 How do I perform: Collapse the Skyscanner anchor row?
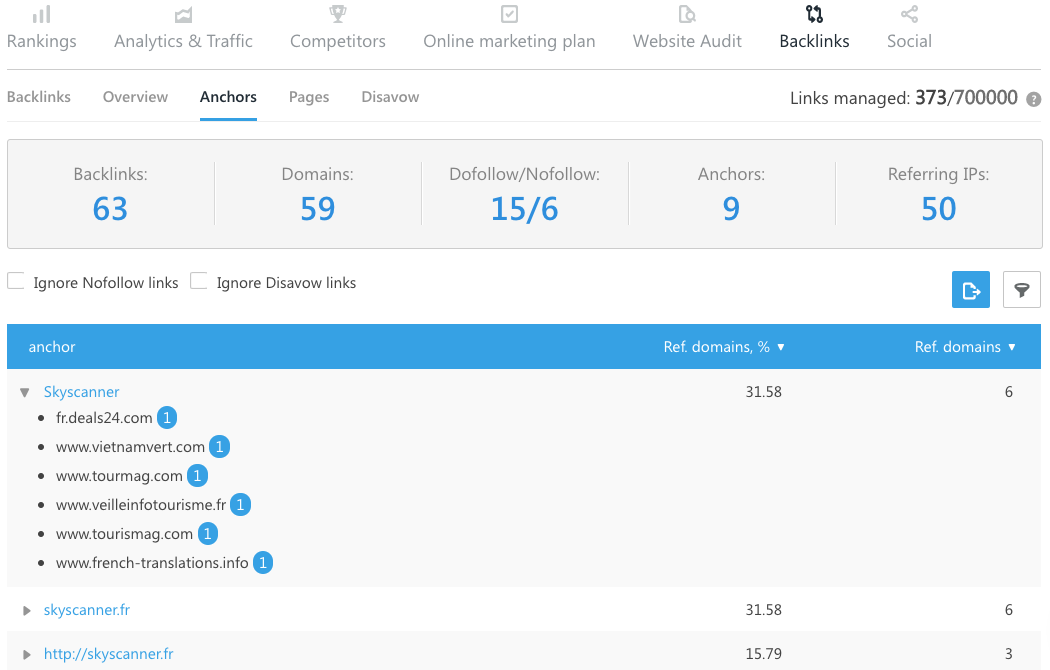point(25,392)
